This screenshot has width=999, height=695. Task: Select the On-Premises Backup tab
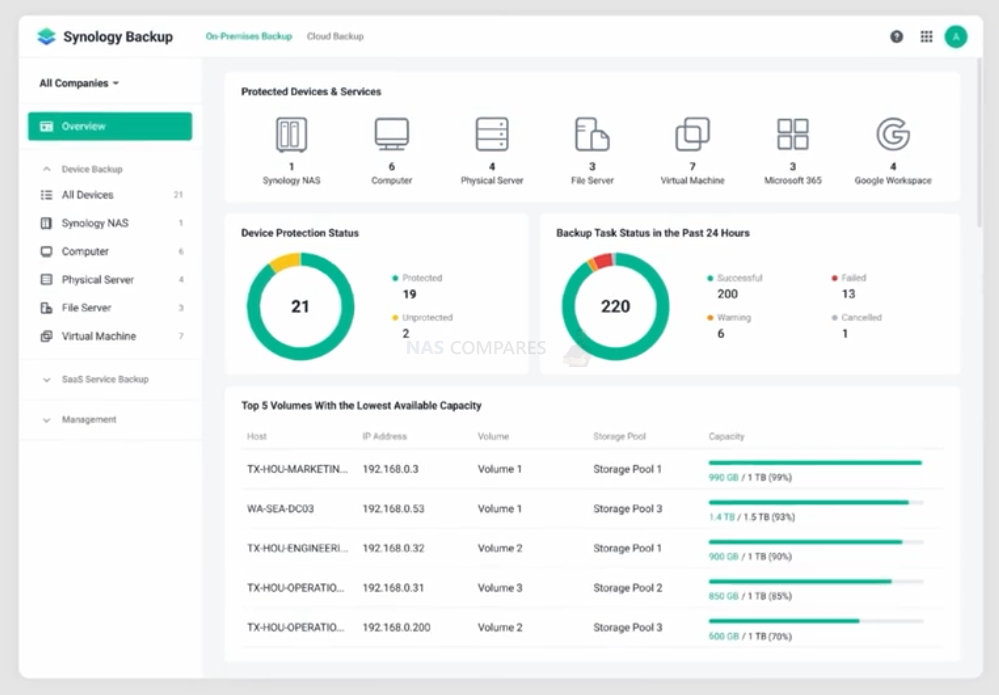[248, 36]
